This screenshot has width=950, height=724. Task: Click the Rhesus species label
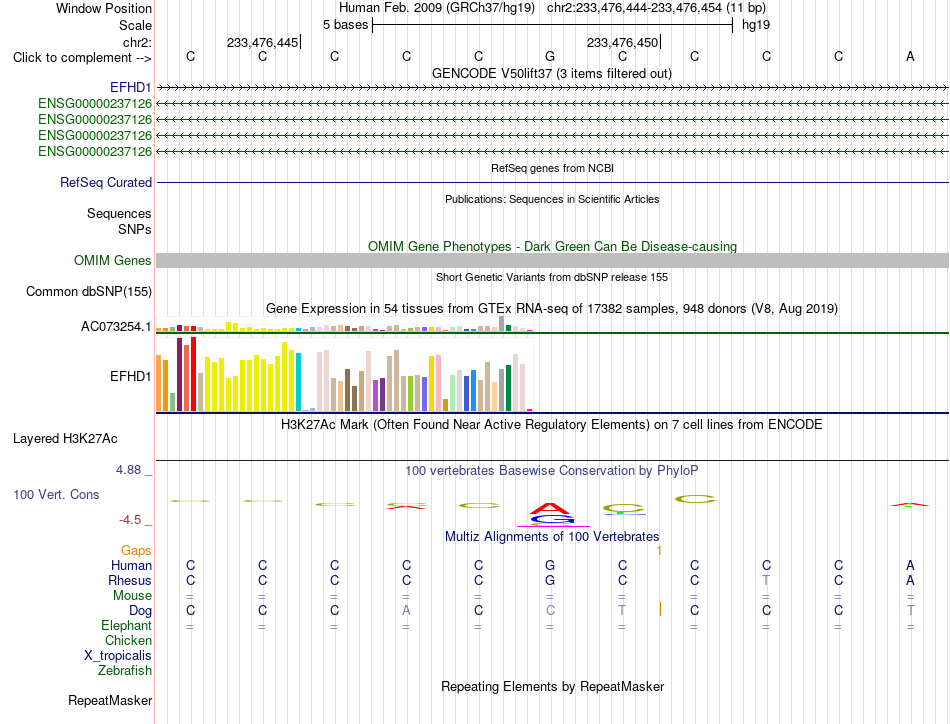coord(130,580)
